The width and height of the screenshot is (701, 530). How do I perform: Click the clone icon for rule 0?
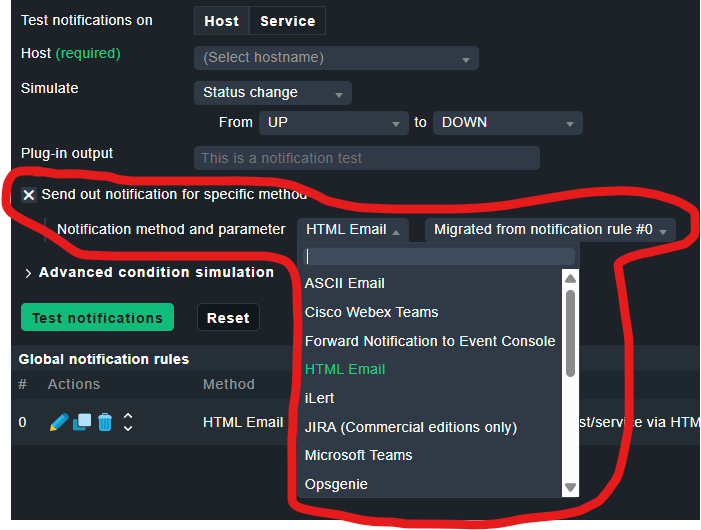(82, 423)
